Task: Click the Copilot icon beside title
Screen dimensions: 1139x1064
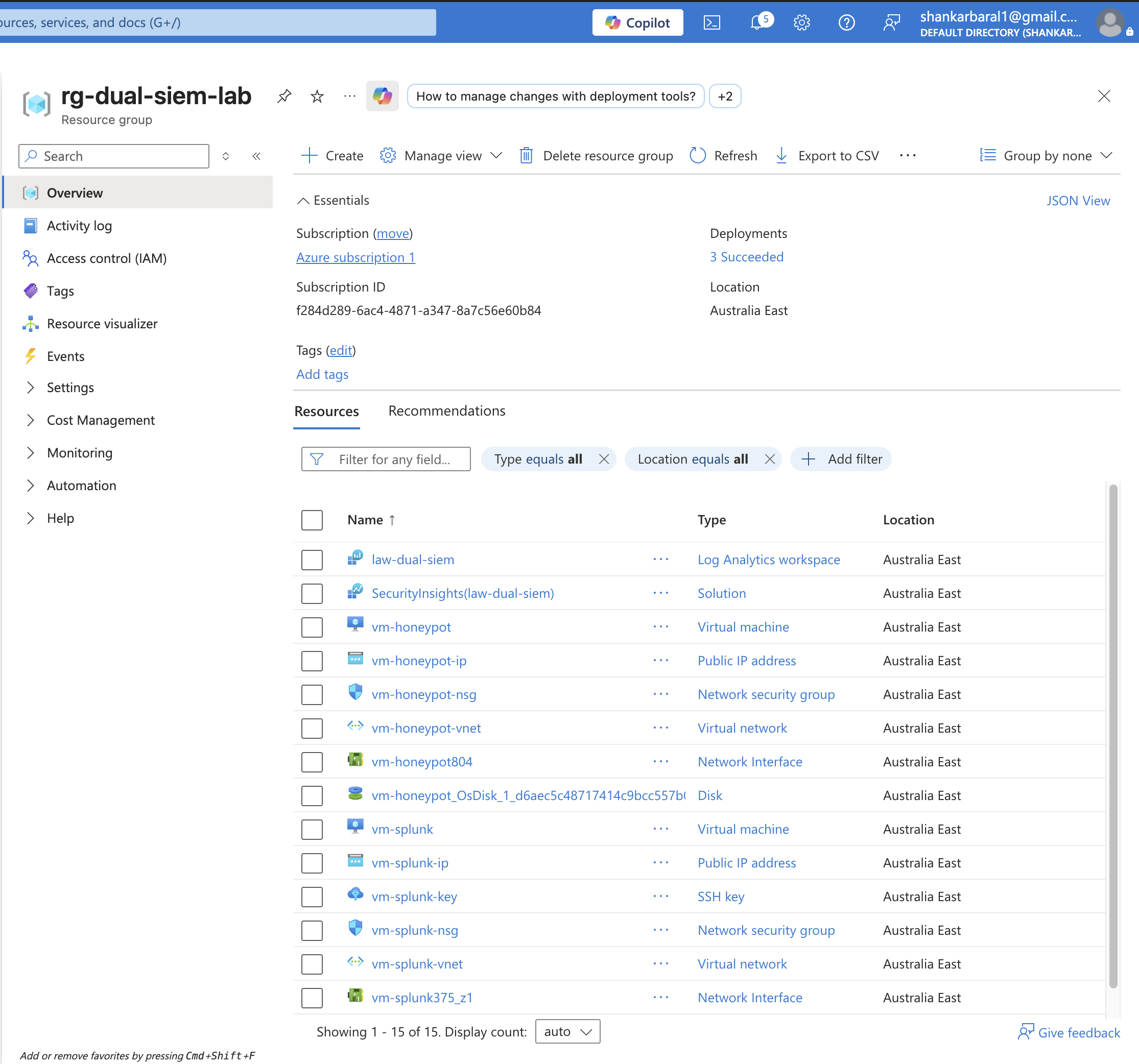Action: pyautogui.click(x=382, y=96)
